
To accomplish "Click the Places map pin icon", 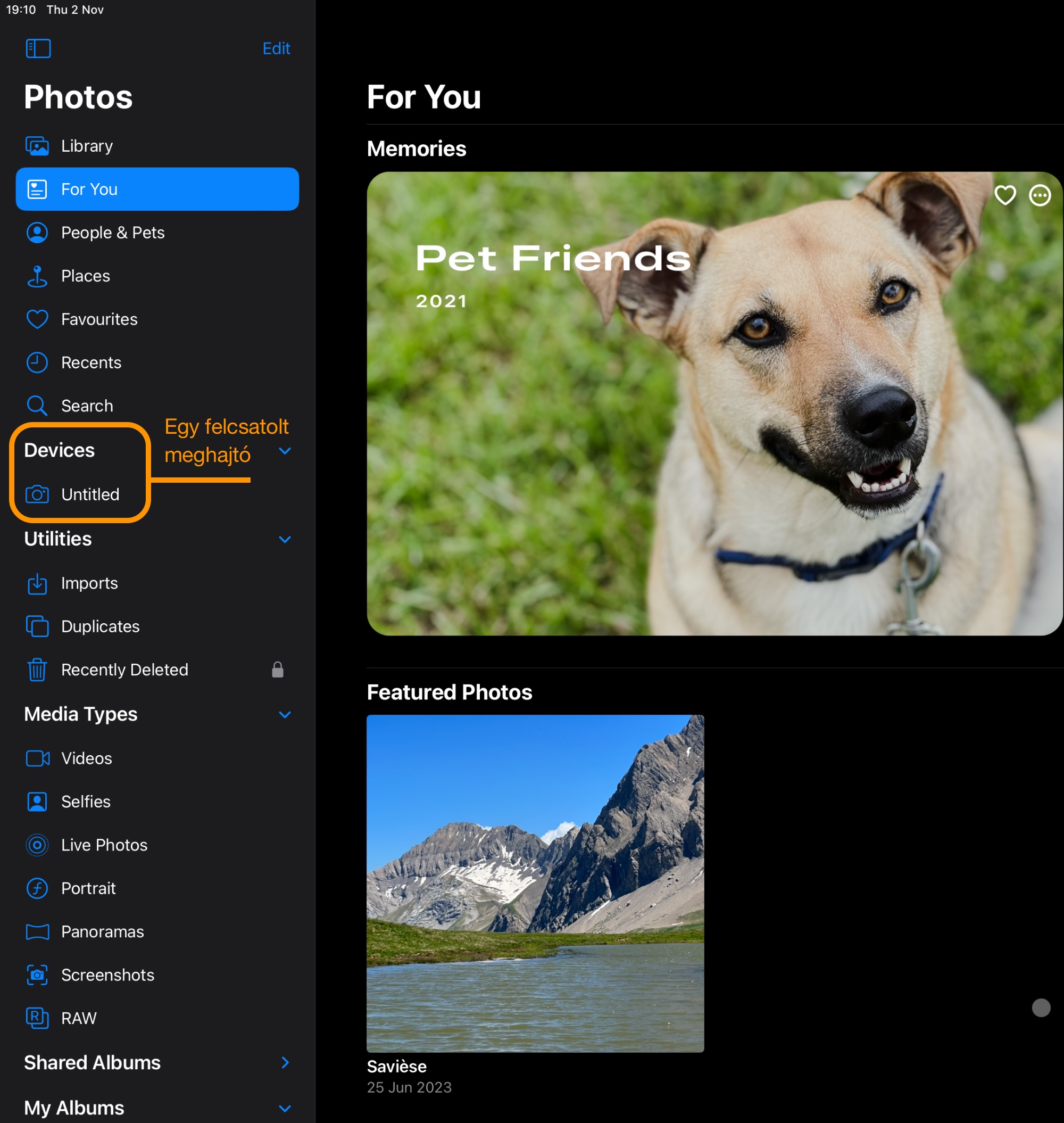I will [37, 276].
